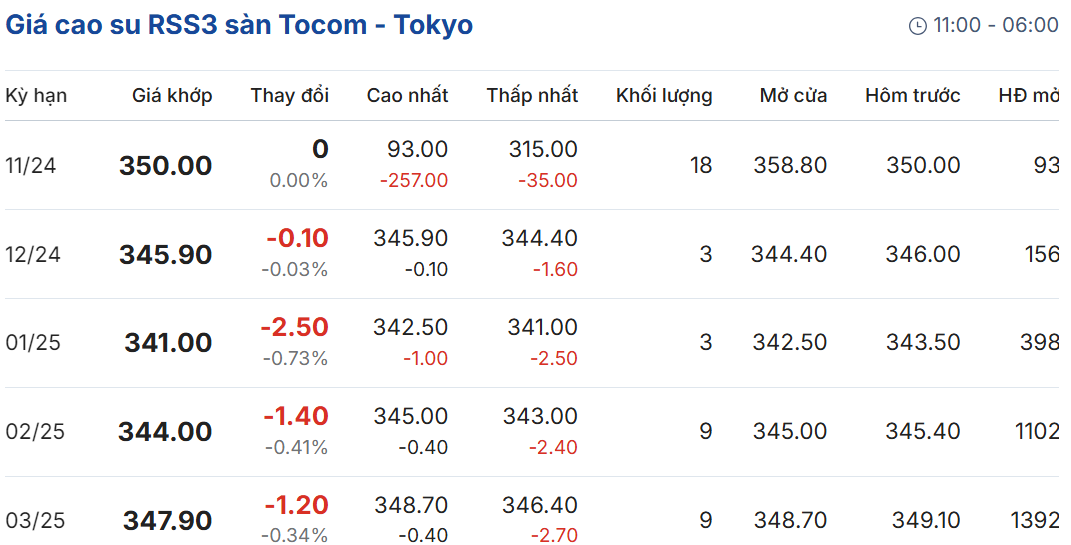Select the HĐ mở column header
Viewport: 1071px width, 545px height.
click(1029, 95)
